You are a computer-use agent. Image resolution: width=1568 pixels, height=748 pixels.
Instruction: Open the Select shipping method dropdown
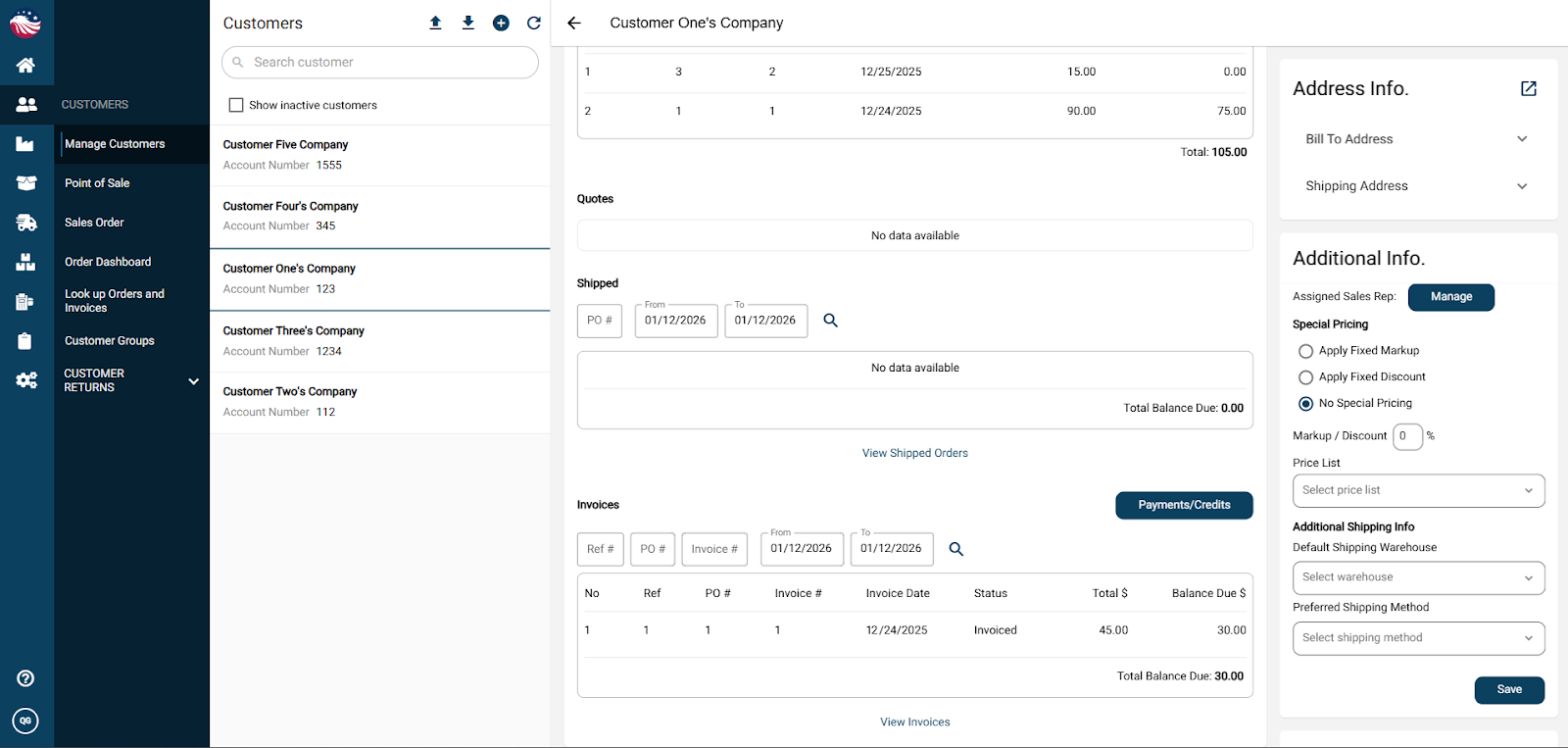(1417, 638)
